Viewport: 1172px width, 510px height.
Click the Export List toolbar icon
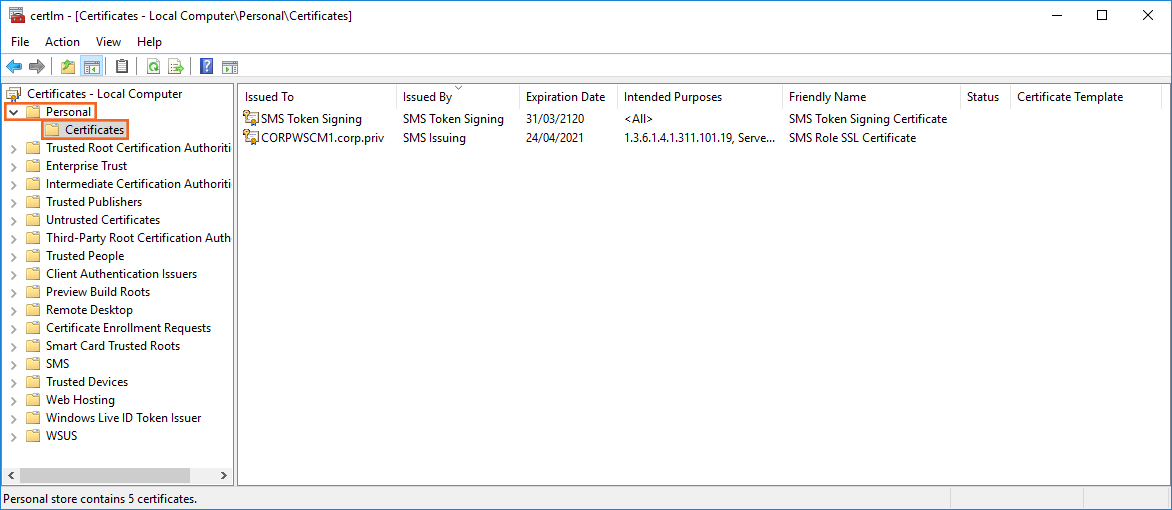point(176,67)
